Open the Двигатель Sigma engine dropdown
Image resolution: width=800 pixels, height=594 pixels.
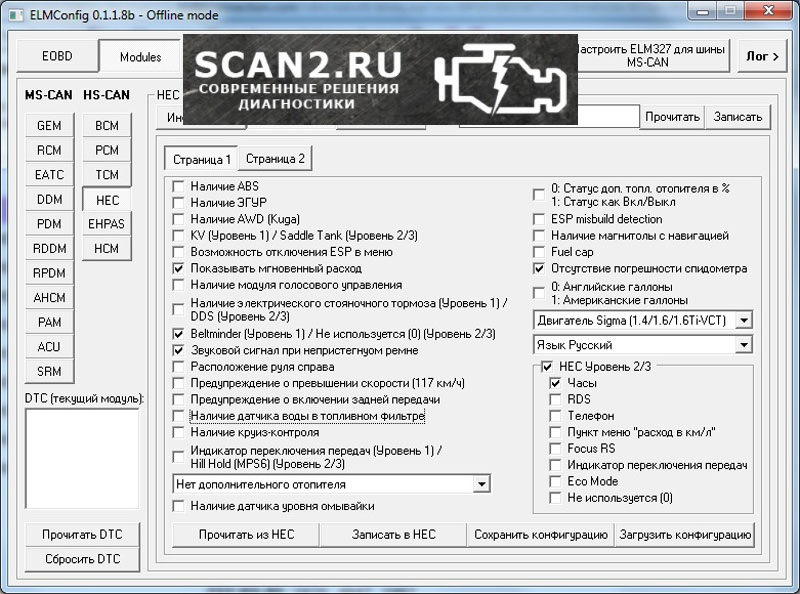643,320
